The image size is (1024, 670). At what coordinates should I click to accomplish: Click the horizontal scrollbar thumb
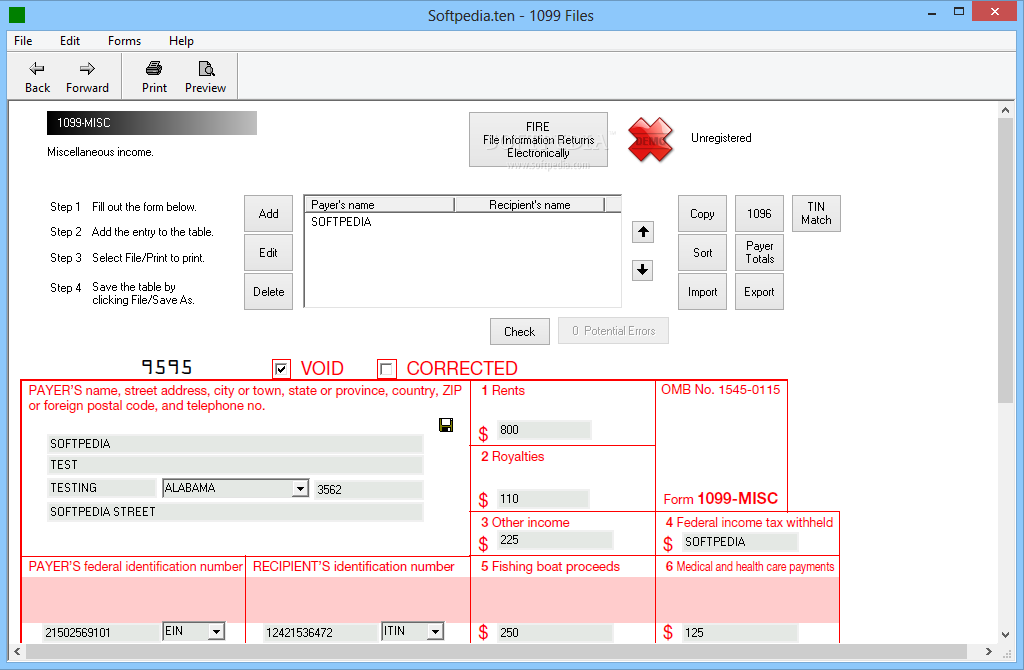coord(496,651)
